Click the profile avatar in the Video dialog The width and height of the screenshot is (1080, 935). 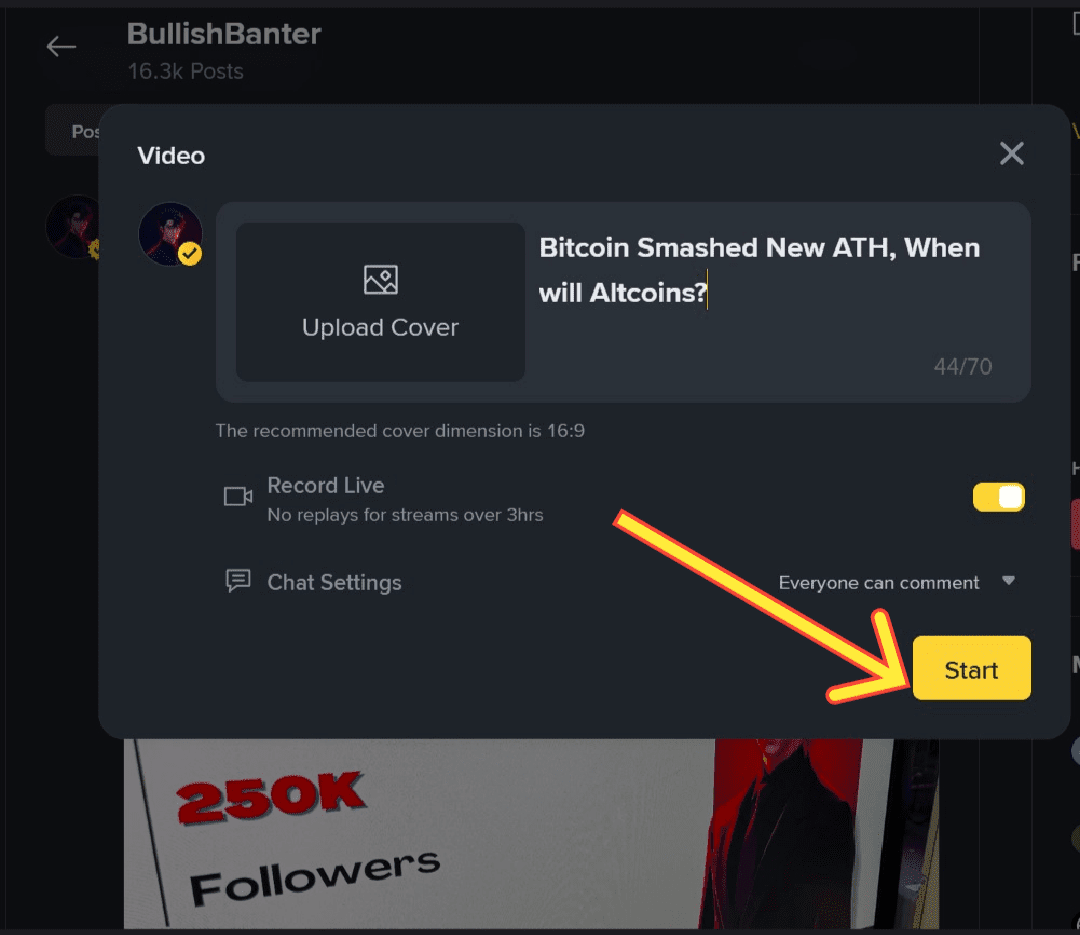(x=170, y=234)
